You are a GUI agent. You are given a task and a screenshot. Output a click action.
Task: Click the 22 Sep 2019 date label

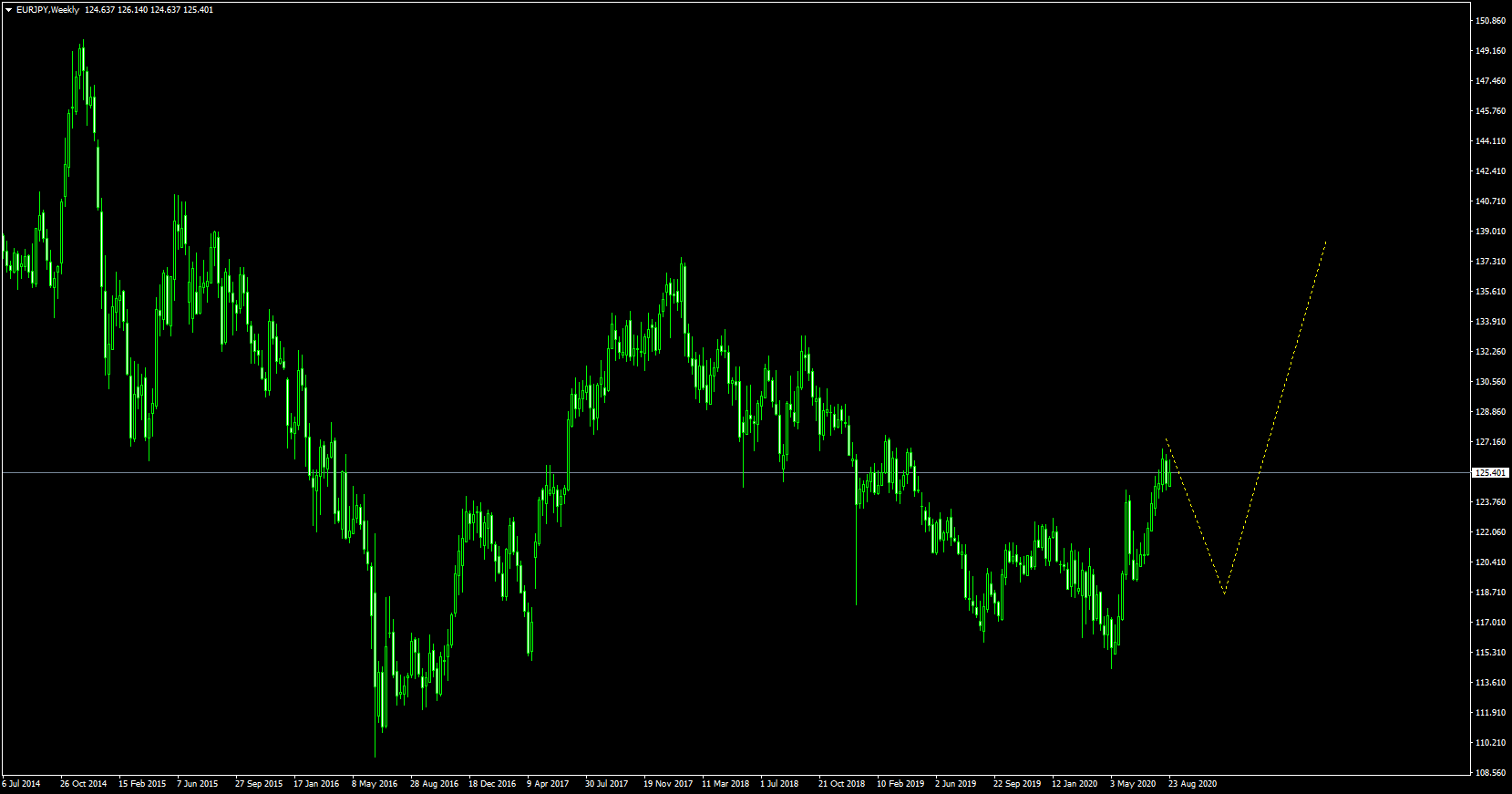(x=1017, y=784)
